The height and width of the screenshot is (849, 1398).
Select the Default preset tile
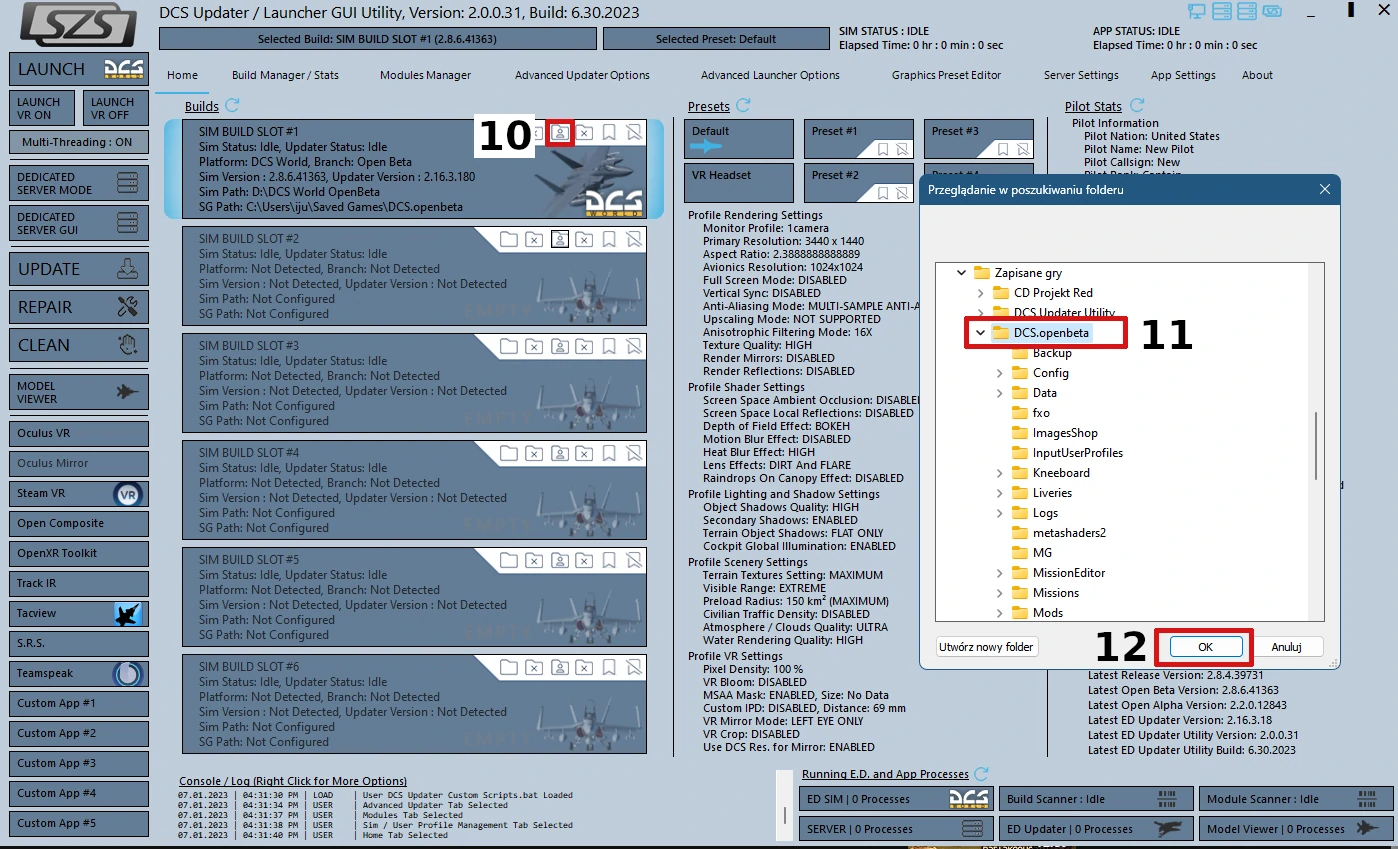tap(739, 139)
